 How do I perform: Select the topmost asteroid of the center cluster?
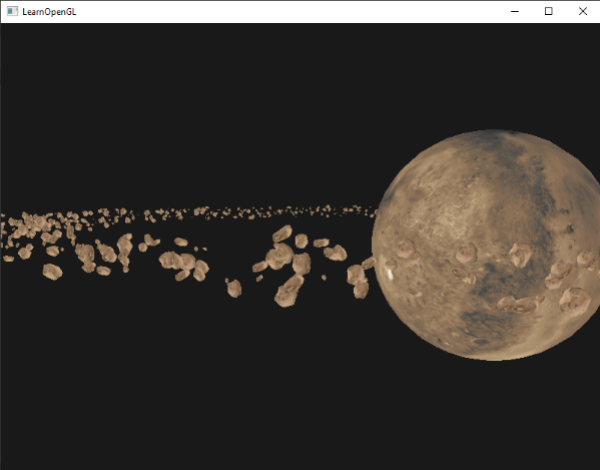282,233
